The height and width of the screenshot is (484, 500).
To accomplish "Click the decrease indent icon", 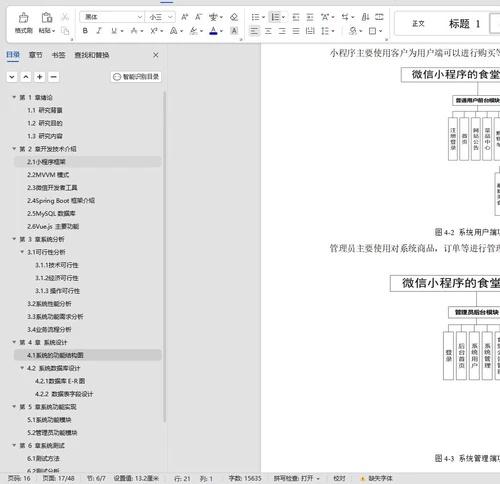I will click(296, 17).
